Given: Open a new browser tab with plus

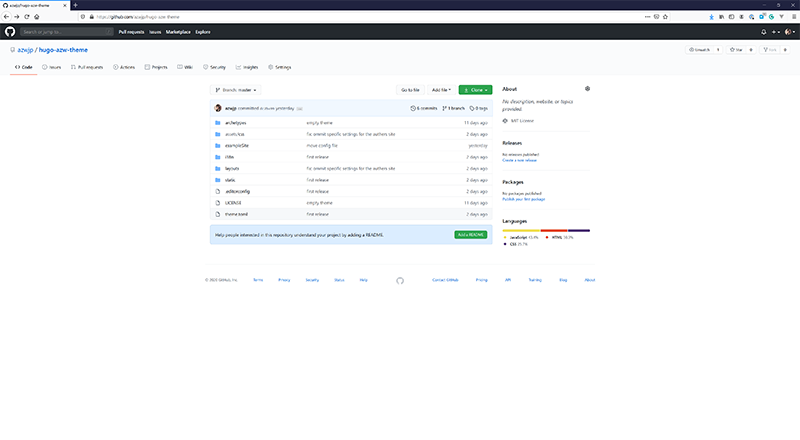Looking at the screenshot, I should [76, 5].
